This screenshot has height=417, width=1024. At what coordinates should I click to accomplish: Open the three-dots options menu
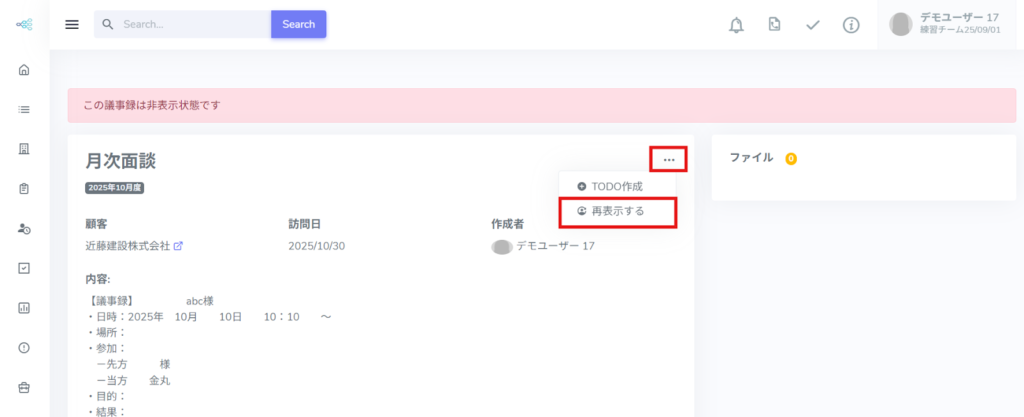point(669,160)
